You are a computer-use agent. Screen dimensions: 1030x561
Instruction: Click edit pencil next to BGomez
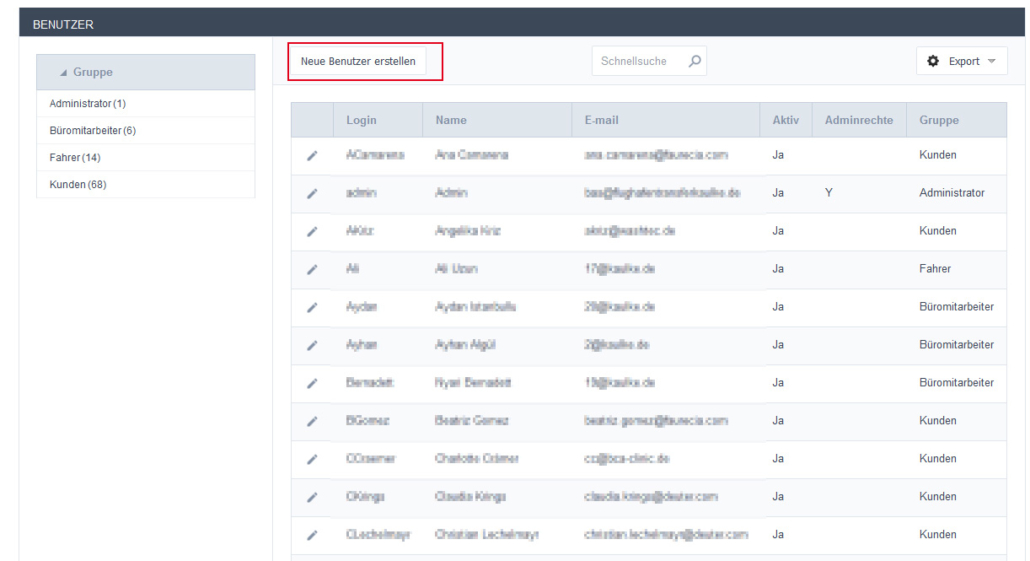(x=312, y=421)
